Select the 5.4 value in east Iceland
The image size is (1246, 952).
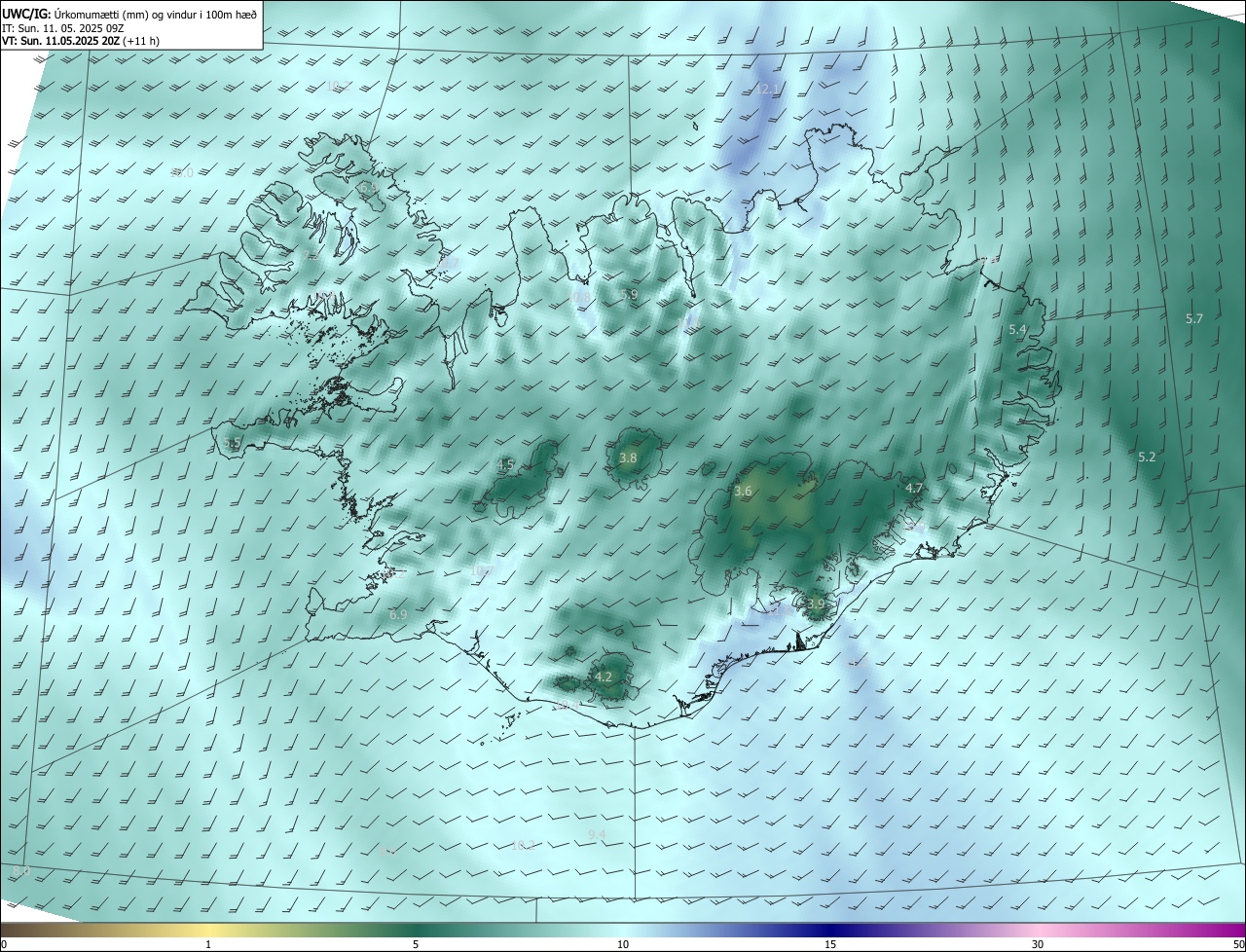tap(1017, 330)
